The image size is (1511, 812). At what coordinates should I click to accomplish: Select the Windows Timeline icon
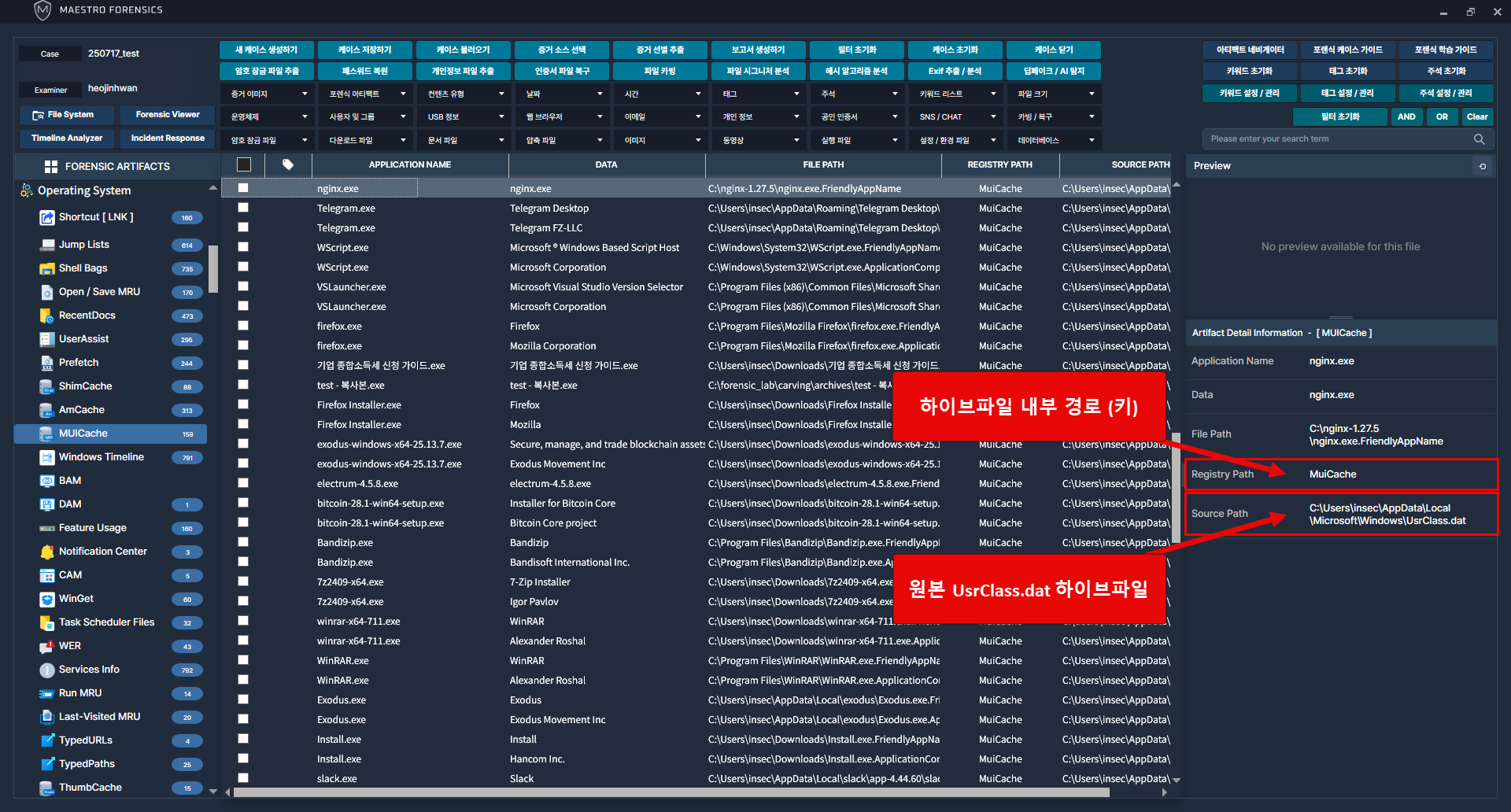(x=47, y=457)
